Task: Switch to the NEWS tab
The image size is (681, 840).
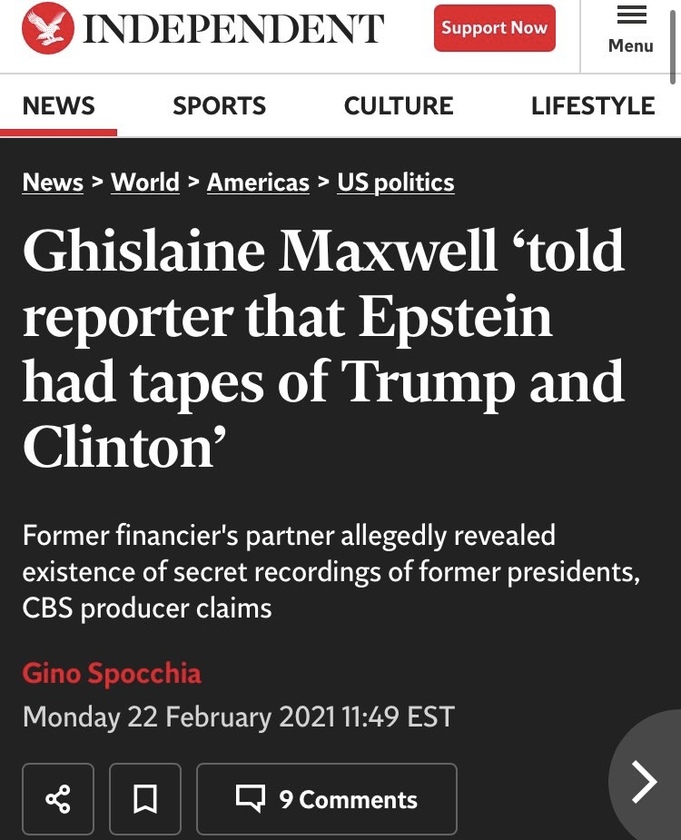Action: click(58, 106)
